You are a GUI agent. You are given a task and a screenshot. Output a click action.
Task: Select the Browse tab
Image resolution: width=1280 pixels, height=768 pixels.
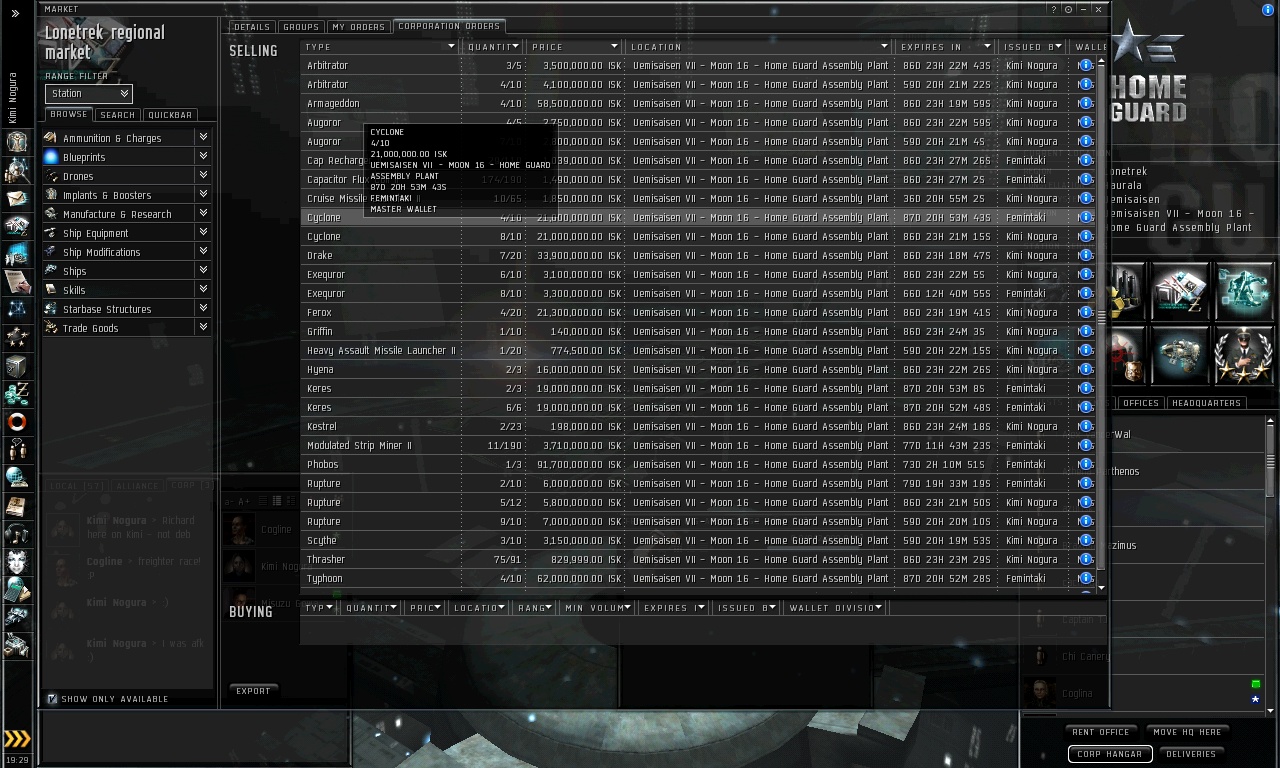coord(69,114)
